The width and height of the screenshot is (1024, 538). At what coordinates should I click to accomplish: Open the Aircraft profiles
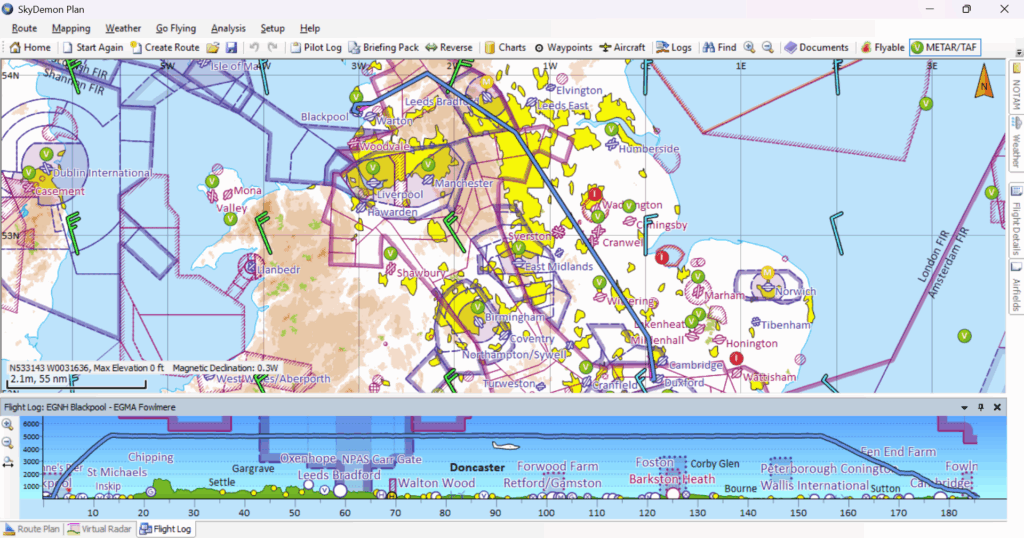622,47
